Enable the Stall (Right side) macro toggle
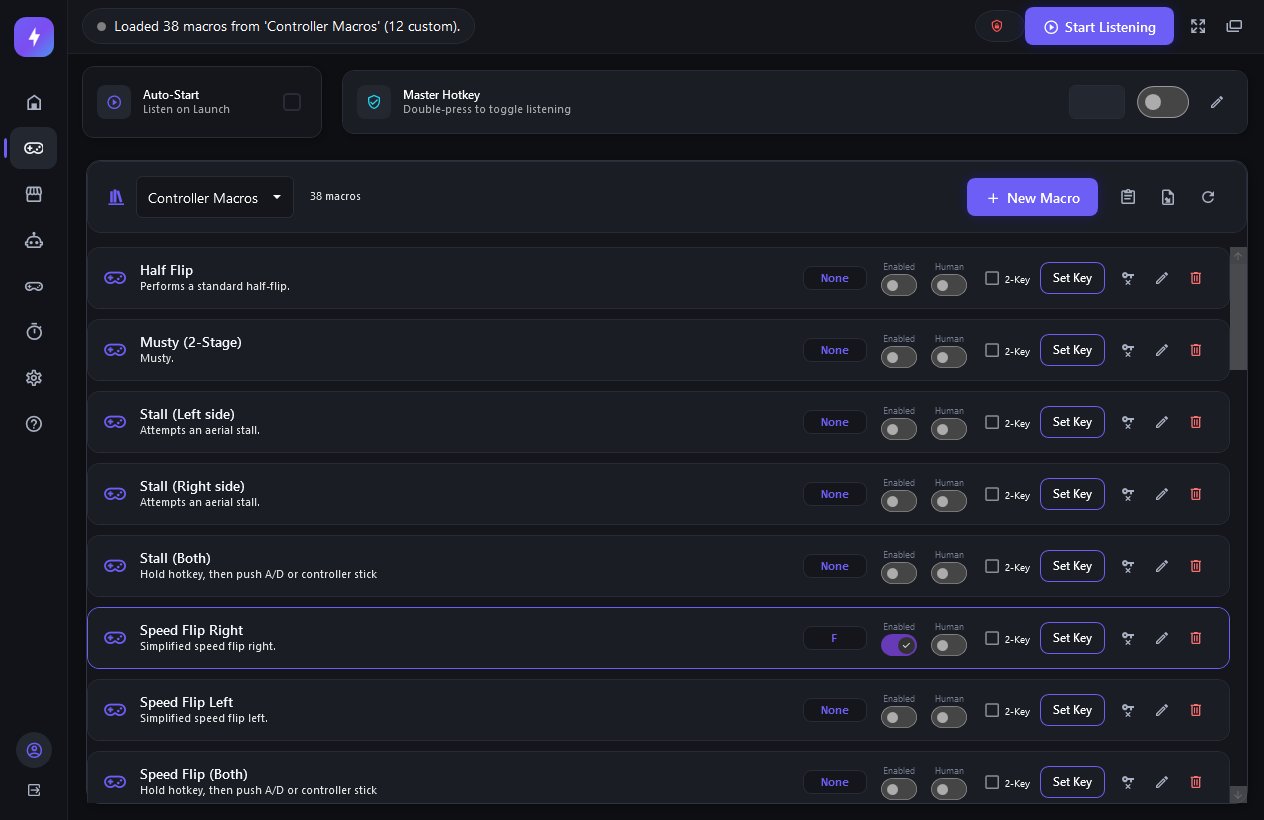The image size is (1264, 820). click(x=899, y=502)
